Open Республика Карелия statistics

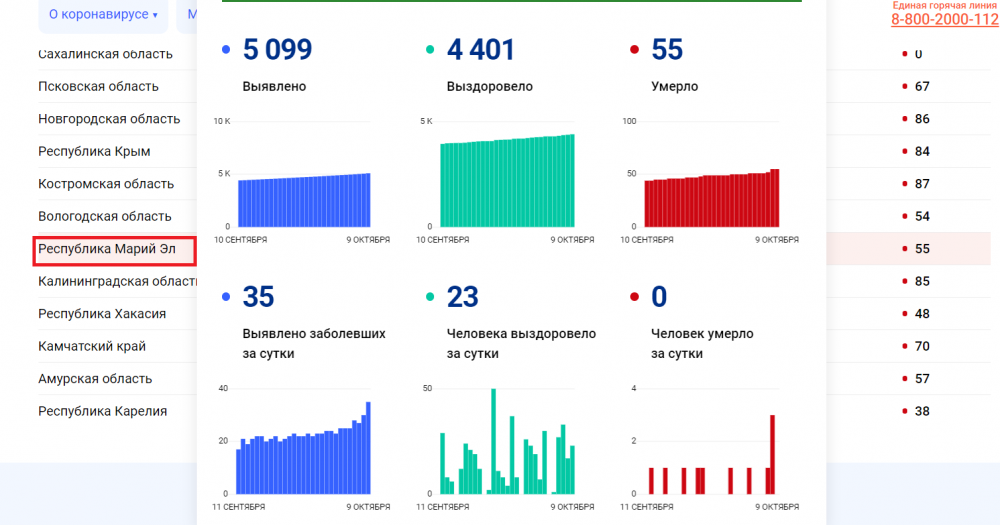(x=102, y=411)
